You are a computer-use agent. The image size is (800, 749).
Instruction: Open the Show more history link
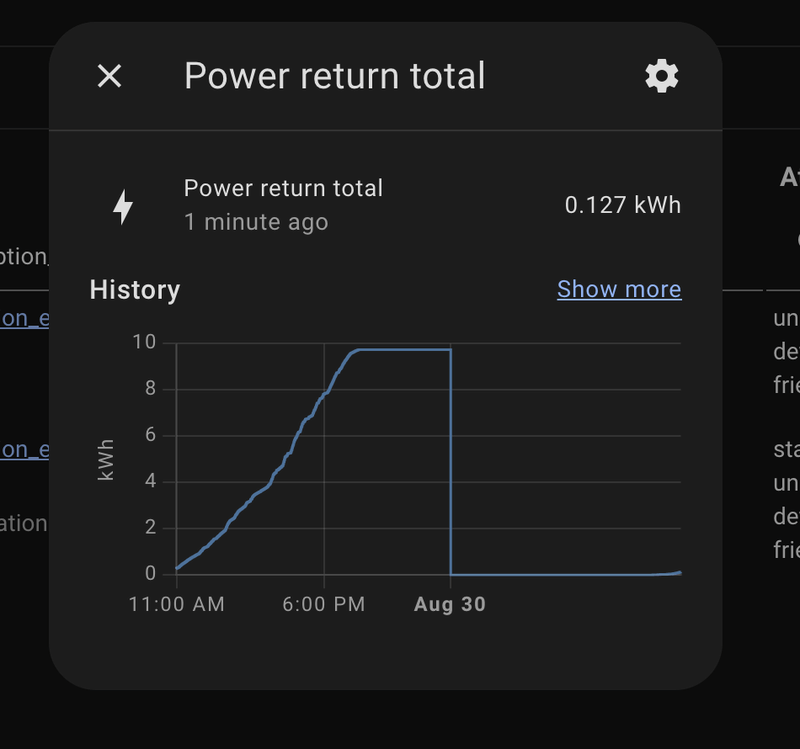[619, 289]
